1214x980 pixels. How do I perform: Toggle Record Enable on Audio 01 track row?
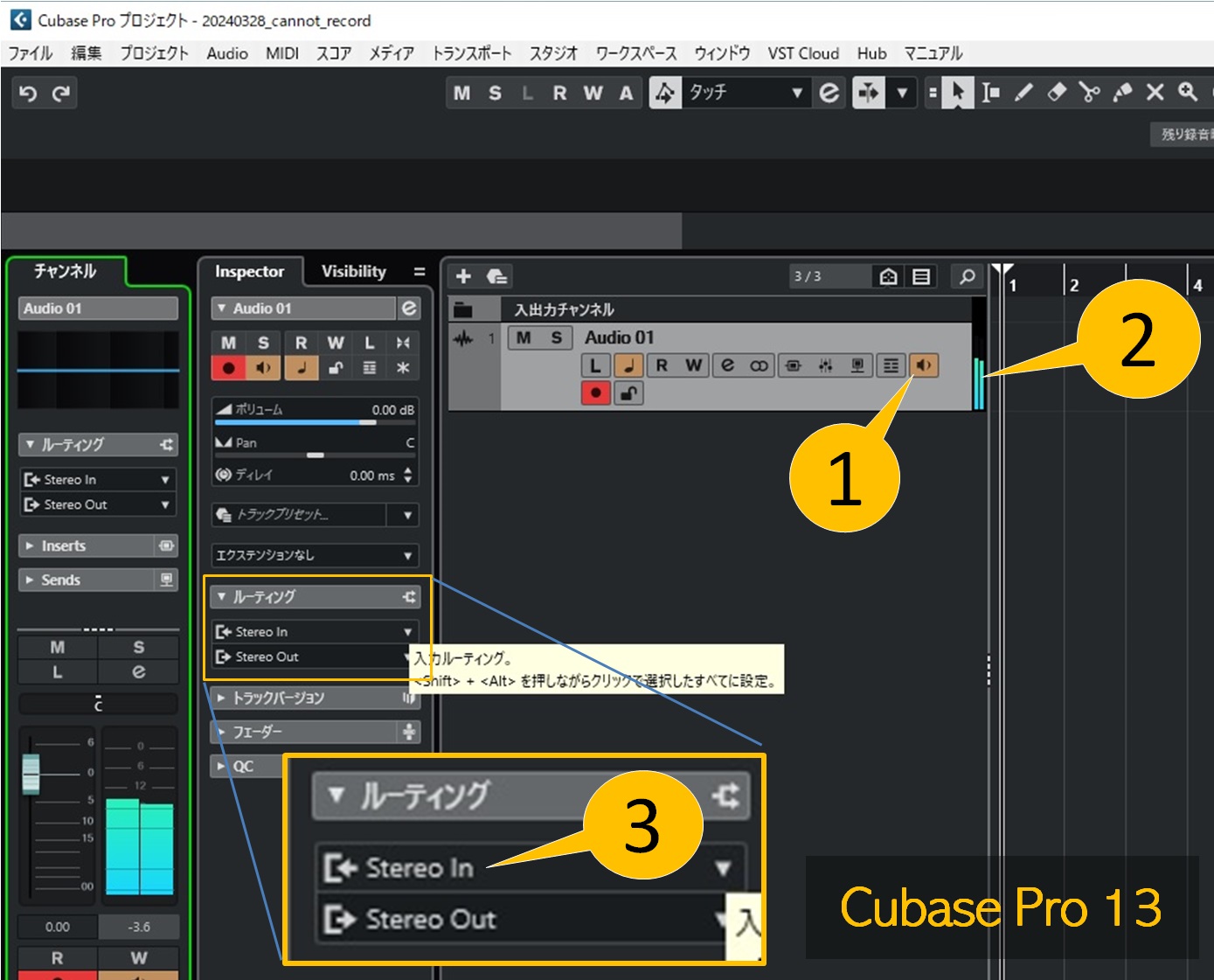tap(596, 393)
